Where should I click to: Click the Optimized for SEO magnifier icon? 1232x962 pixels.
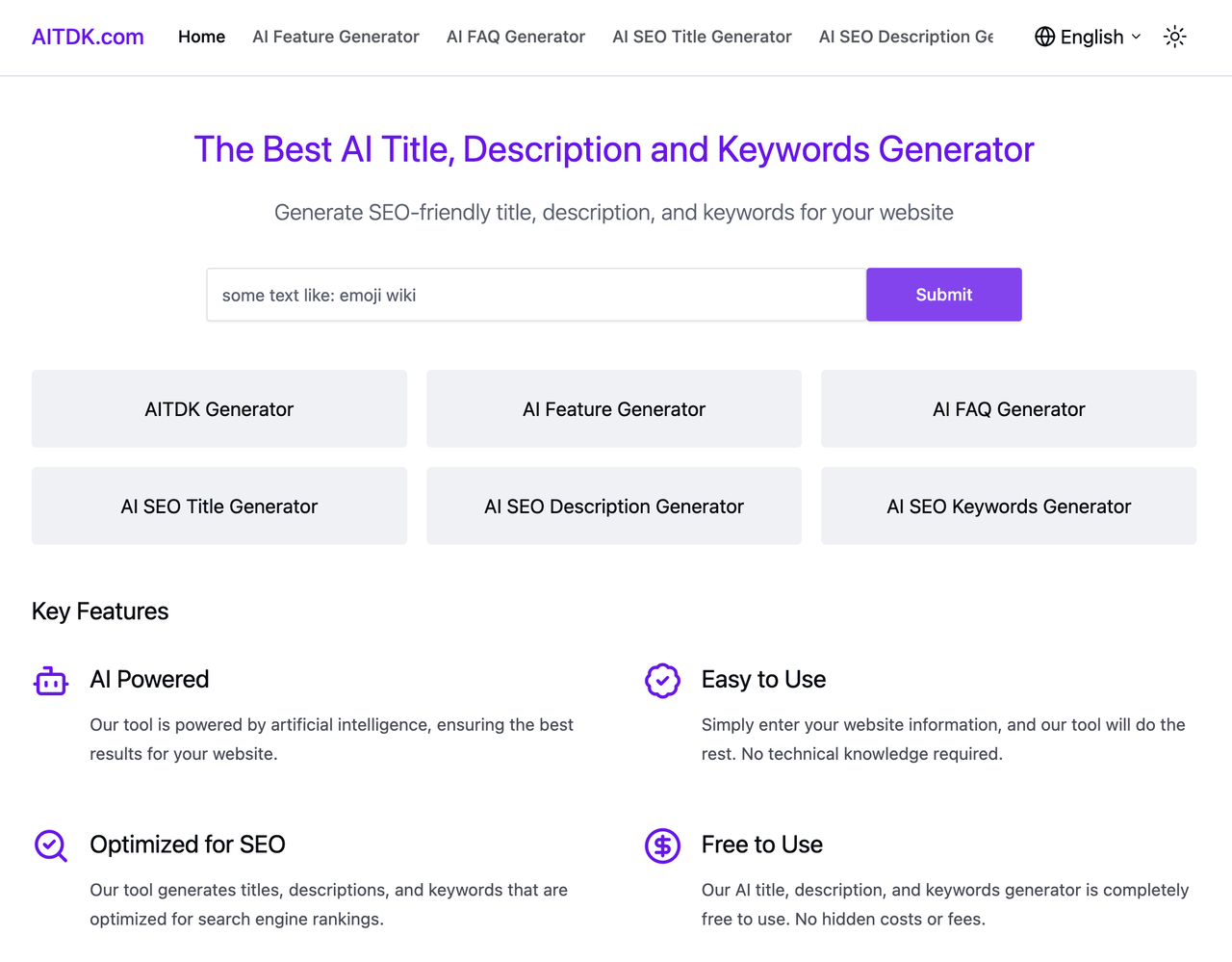[51, 845]
